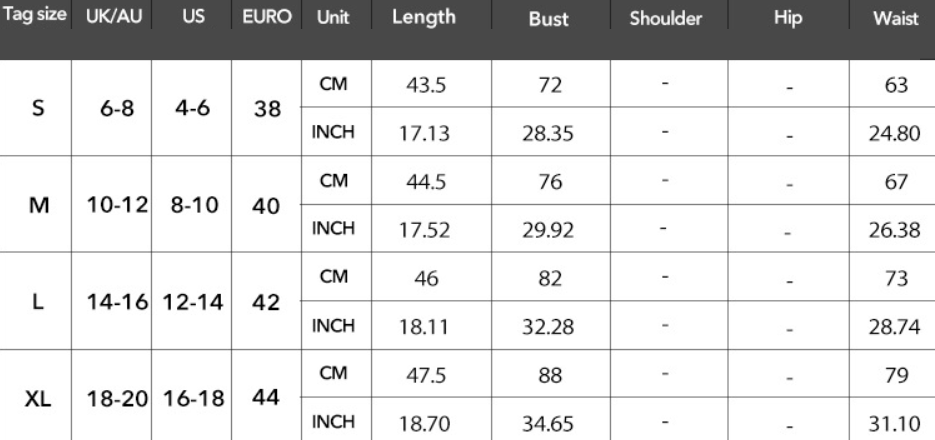
Task: Select EURO size 44 cell
Action: [x=266, y=397]
